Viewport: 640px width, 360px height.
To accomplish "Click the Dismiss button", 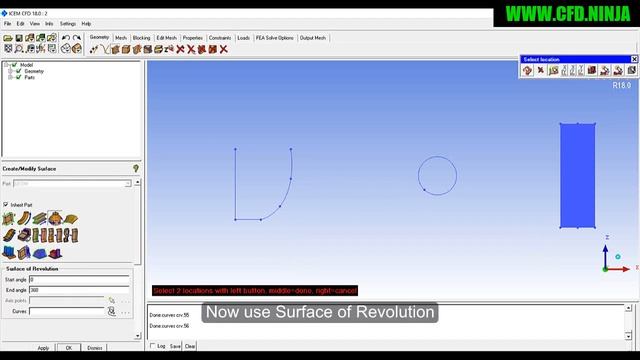I will (95, 348).
